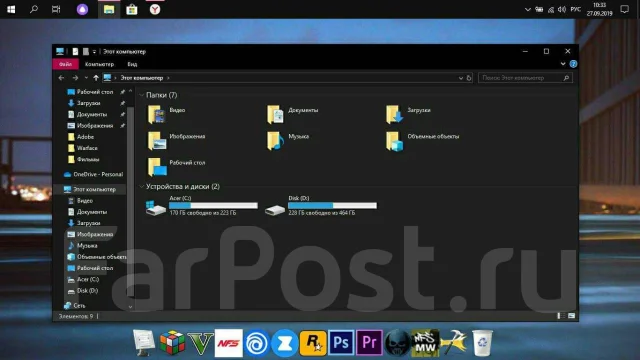Open taskbar search

click(x=34, y=9)
